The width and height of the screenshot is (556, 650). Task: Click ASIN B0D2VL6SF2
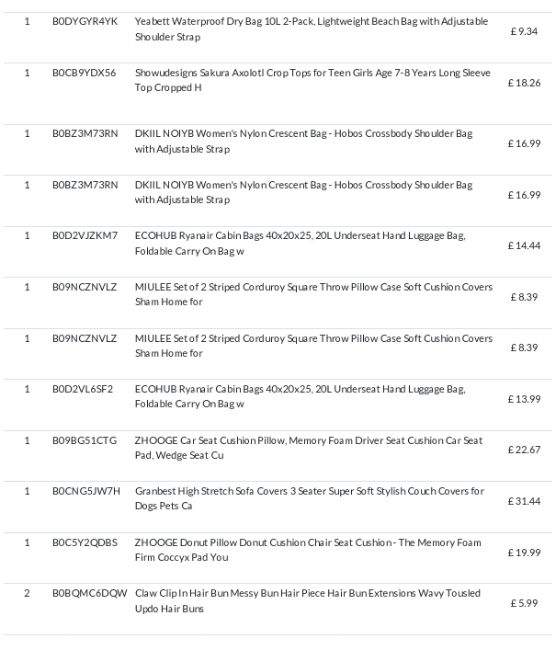point(83,389)
